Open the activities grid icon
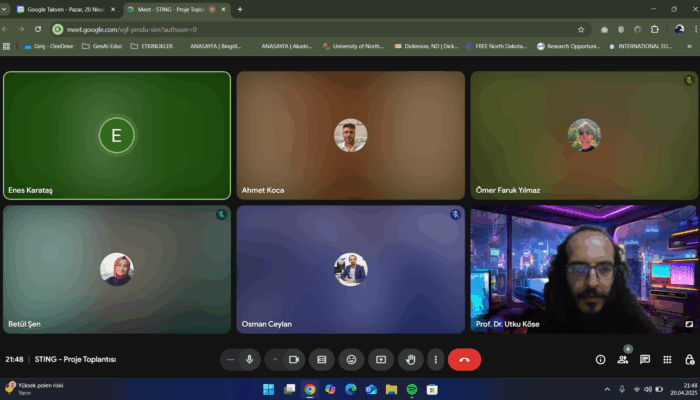Image resolution: width=700 pixels, height=400 pixels. [x=667, y=359]
